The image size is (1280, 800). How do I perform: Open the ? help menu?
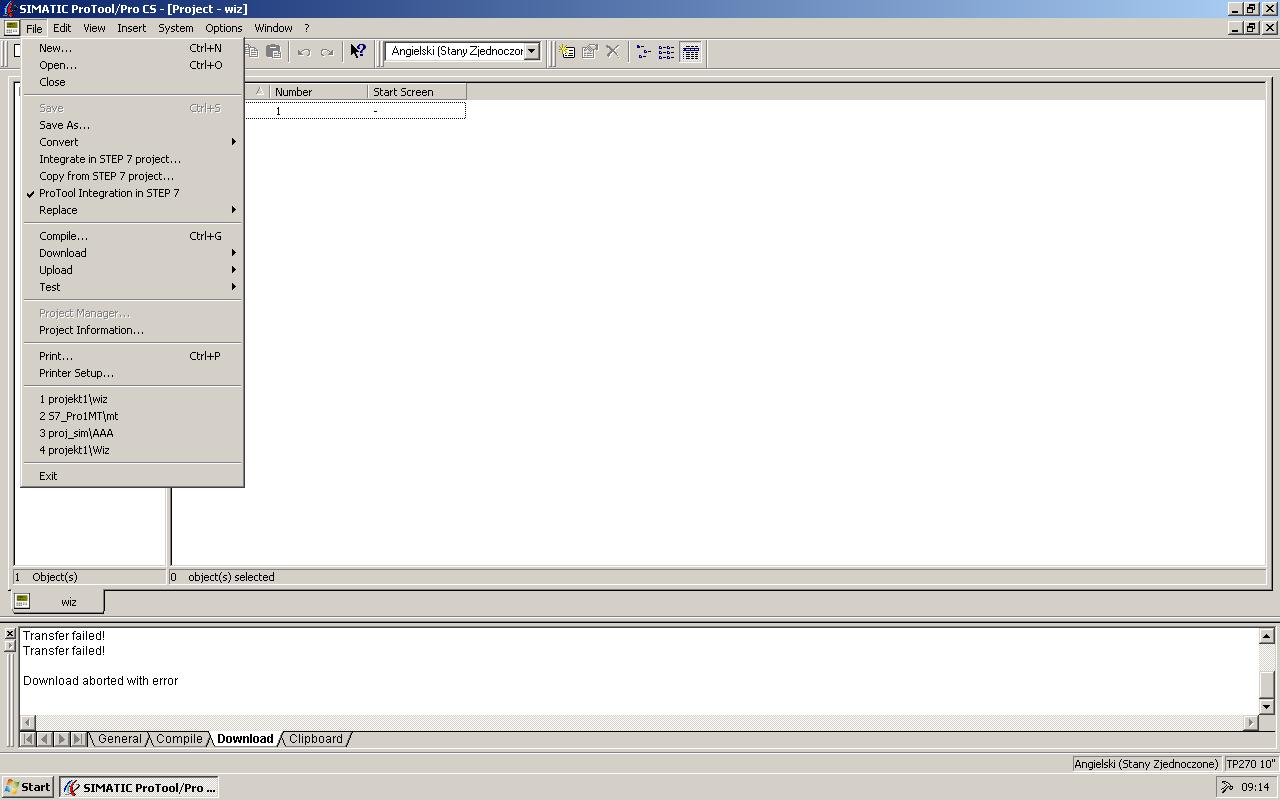[307, 28]
